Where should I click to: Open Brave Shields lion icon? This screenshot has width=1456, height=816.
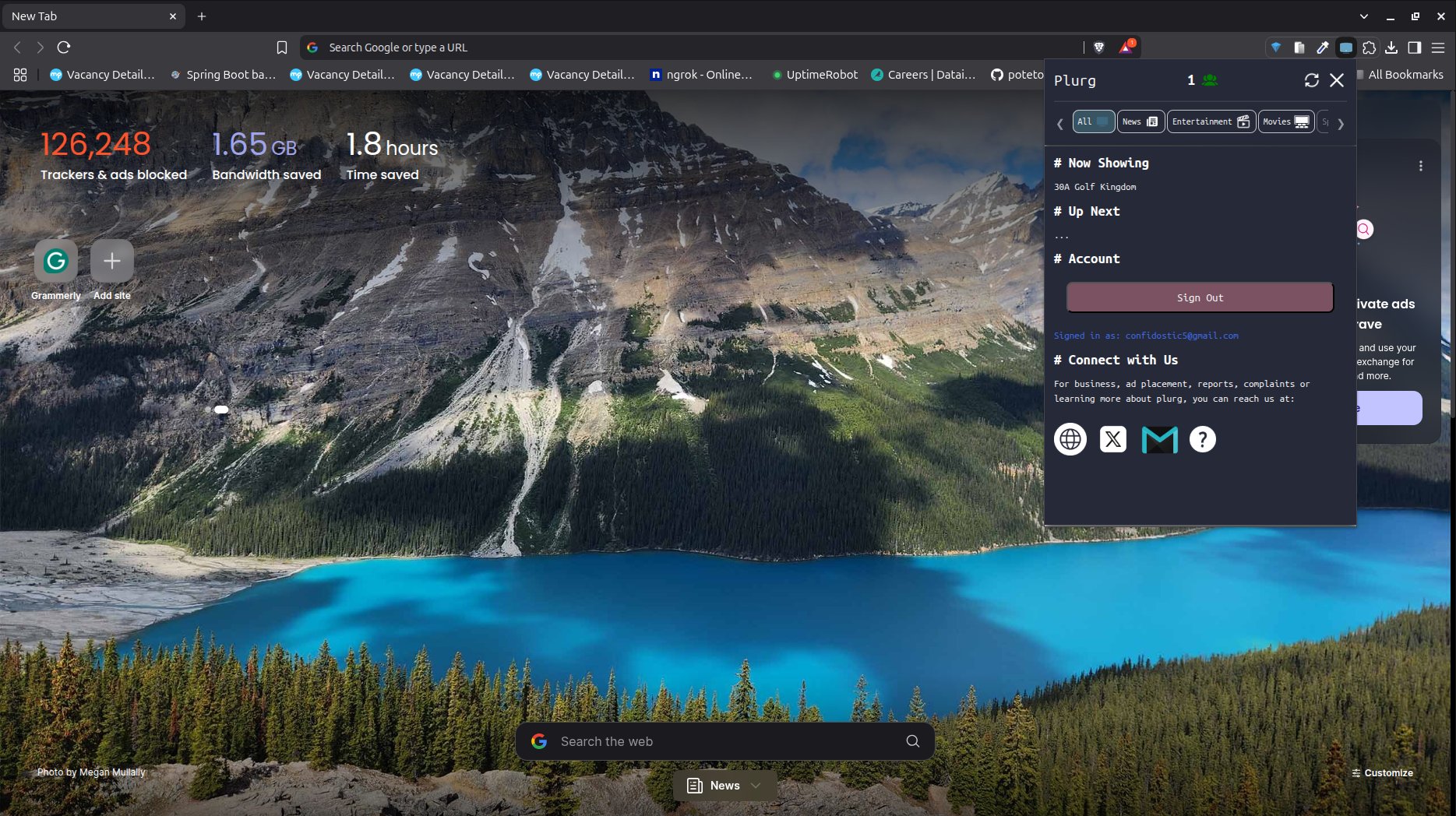coord(1099,47)
